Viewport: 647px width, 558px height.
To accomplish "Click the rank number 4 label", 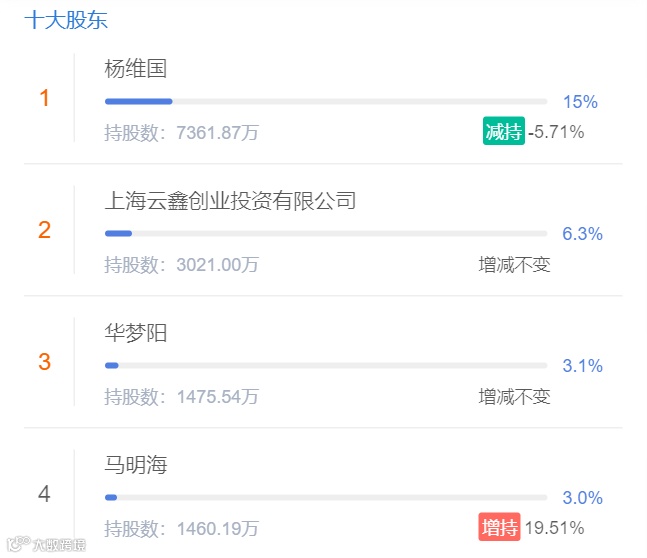I will tap(44, 494).
